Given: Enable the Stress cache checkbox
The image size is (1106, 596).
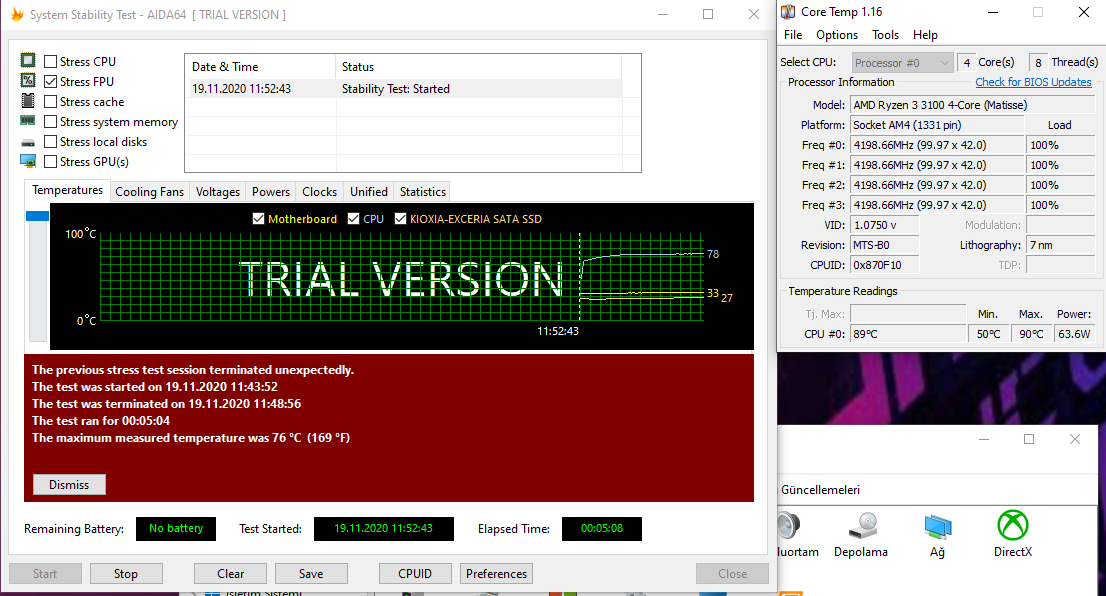Looking at the screenshot, I should click(50, 102).
